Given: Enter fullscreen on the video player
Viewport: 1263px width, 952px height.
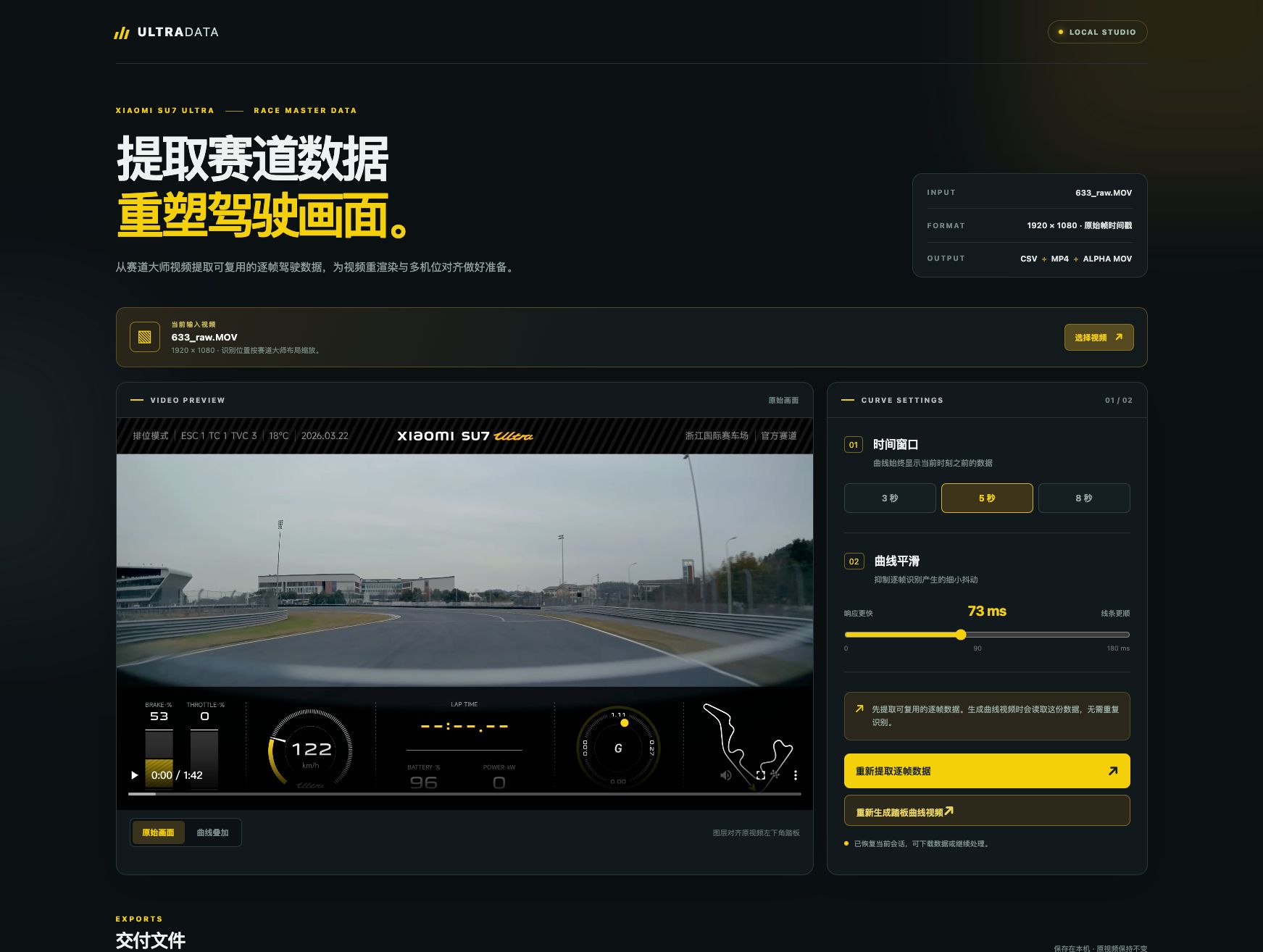Looking at the screenshot, I should (x=761, y=775).
